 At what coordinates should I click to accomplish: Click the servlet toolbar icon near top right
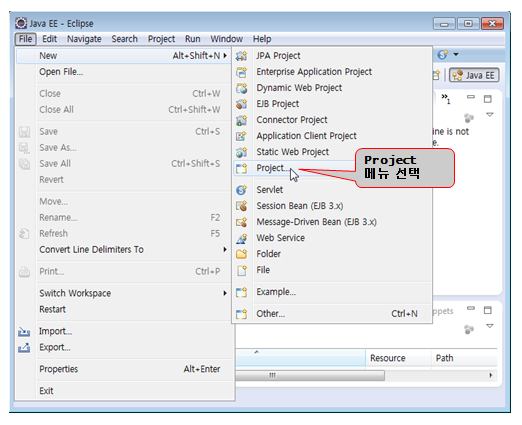[443, 54]
